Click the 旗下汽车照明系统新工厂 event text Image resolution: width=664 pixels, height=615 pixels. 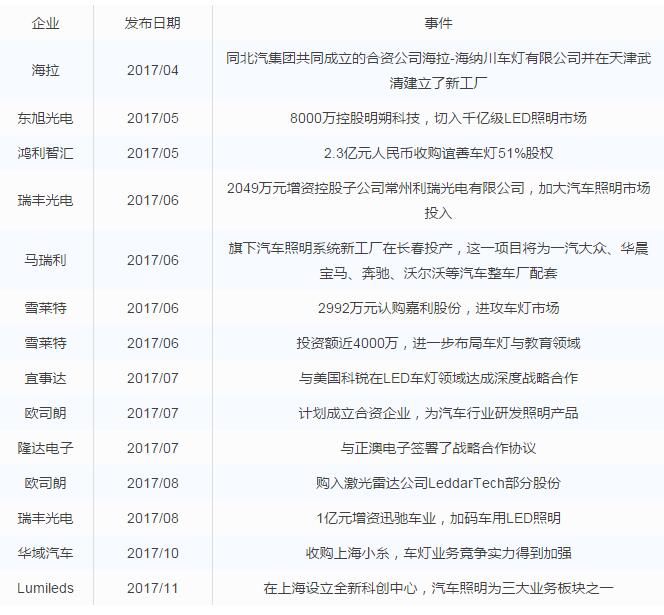tap(438, 260)
